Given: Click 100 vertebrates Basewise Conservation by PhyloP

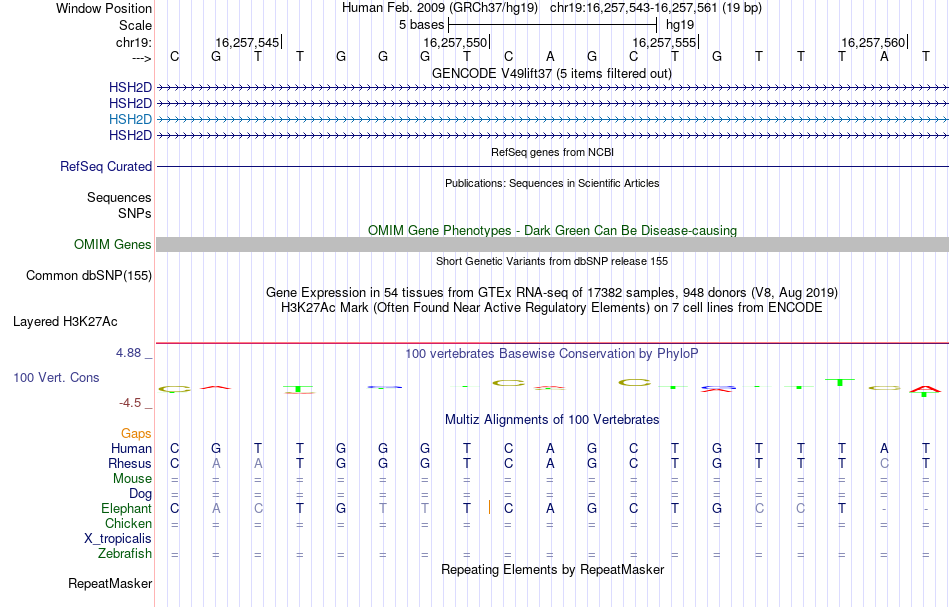Looking at the screenshot, I should pyautogui.click(x=552, y=354).
